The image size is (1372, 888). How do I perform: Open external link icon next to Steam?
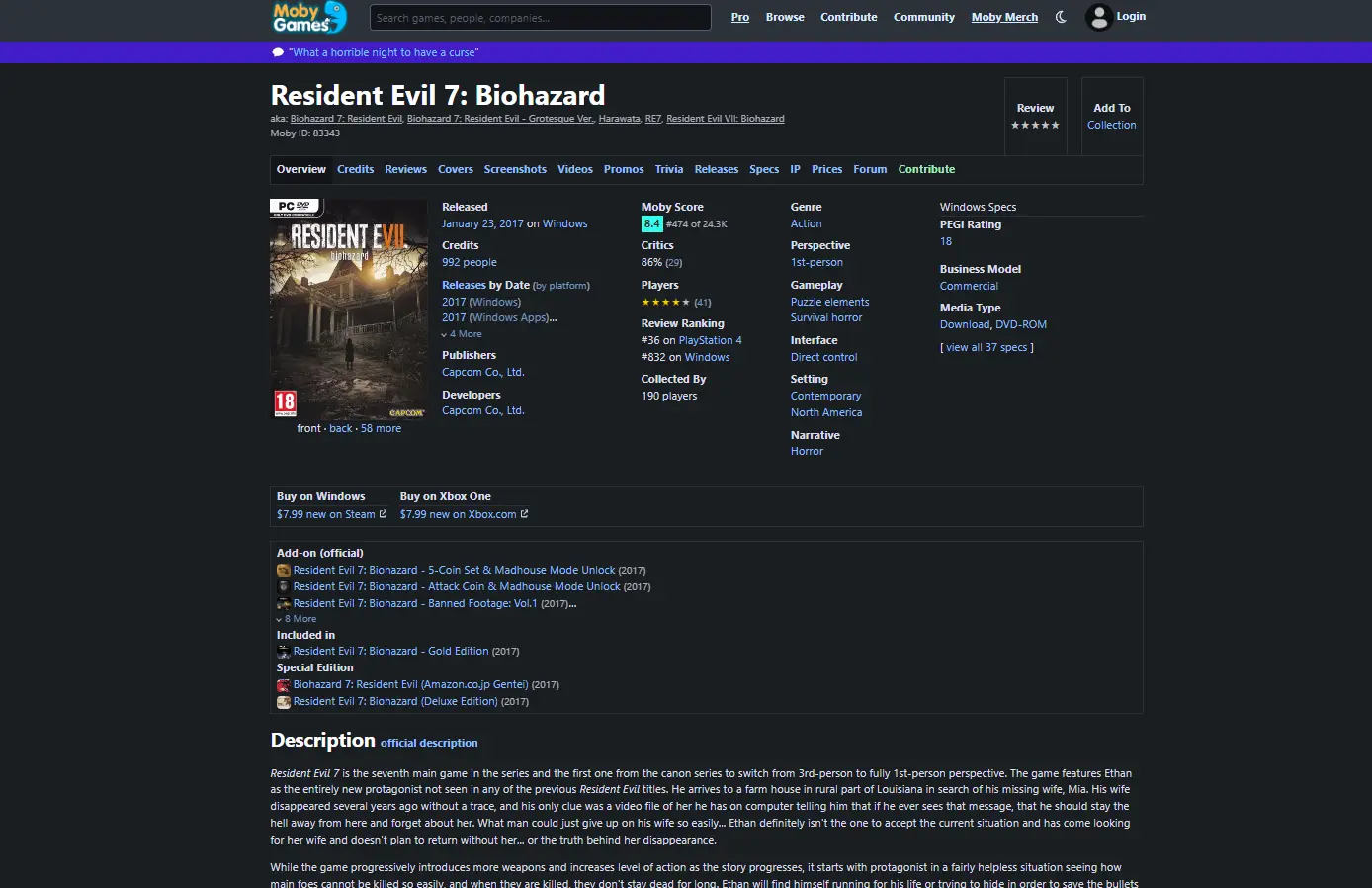click(x=384, y=514)
